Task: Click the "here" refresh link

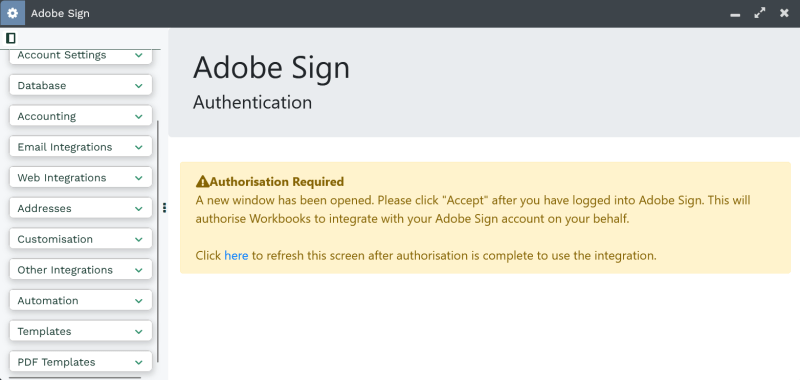Action: [236, 256]
